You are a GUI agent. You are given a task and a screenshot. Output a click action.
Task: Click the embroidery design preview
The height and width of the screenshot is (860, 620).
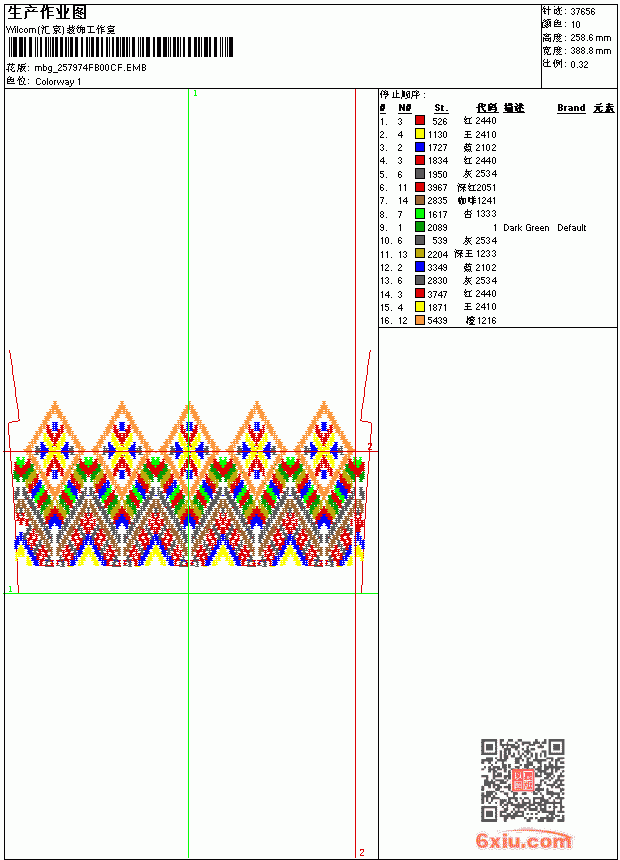tap(189, 484)
